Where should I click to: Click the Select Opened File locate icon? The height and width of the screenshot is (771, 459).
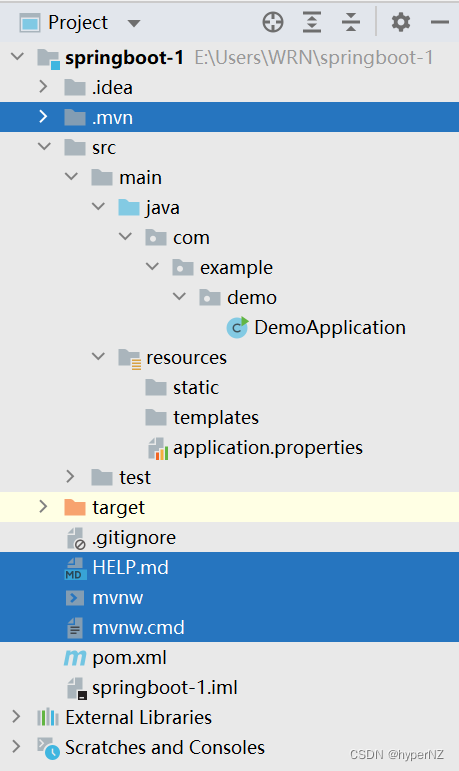pyautogui.click(x=273, y=22)
